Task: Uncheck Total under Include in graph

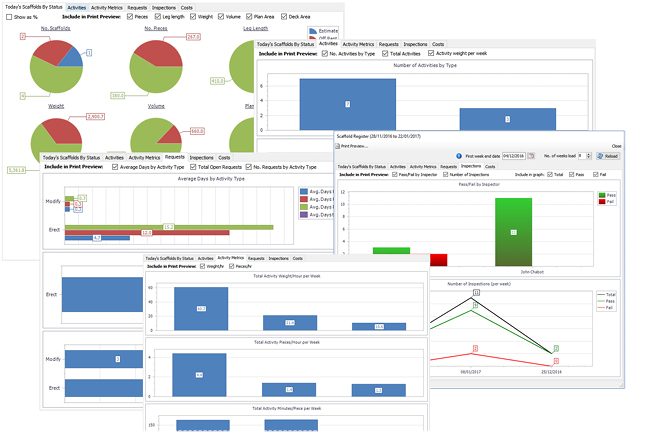Action: tap(550, 175)
